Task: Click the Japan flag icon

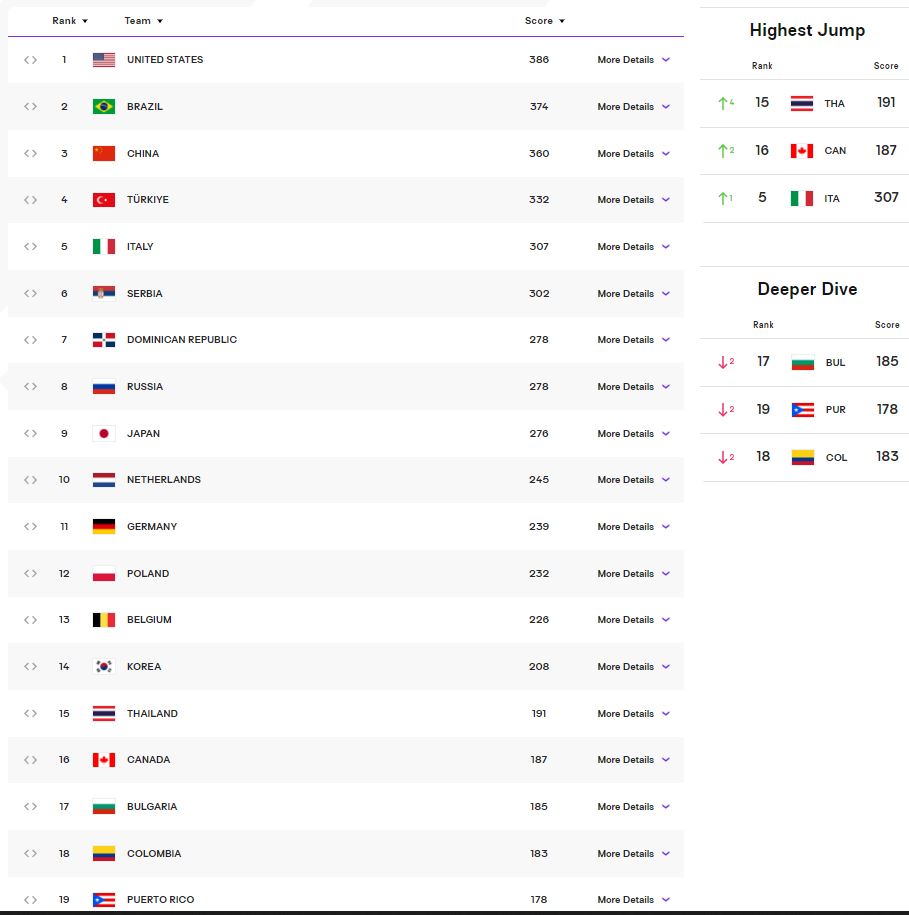Action: coord(104,434)
